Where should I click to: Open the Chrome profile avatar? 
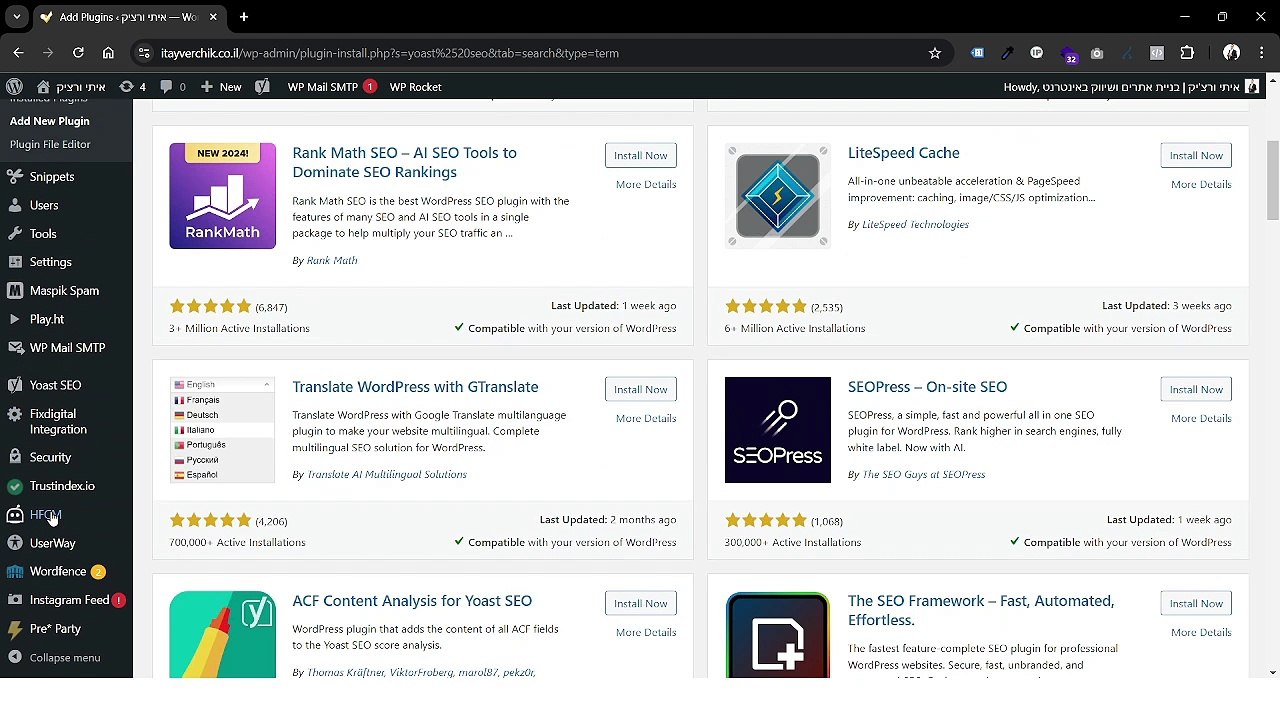tap(1231, 53)
